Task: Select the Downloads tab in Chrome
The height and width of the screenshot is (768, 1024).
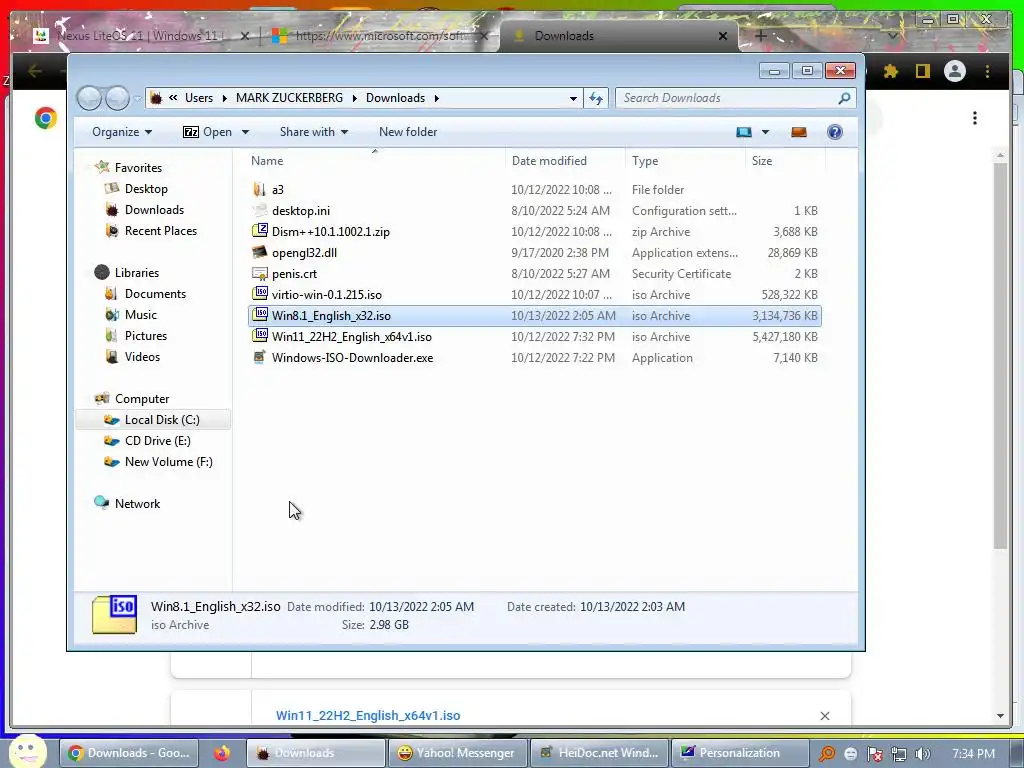Action: pos(619,36)
